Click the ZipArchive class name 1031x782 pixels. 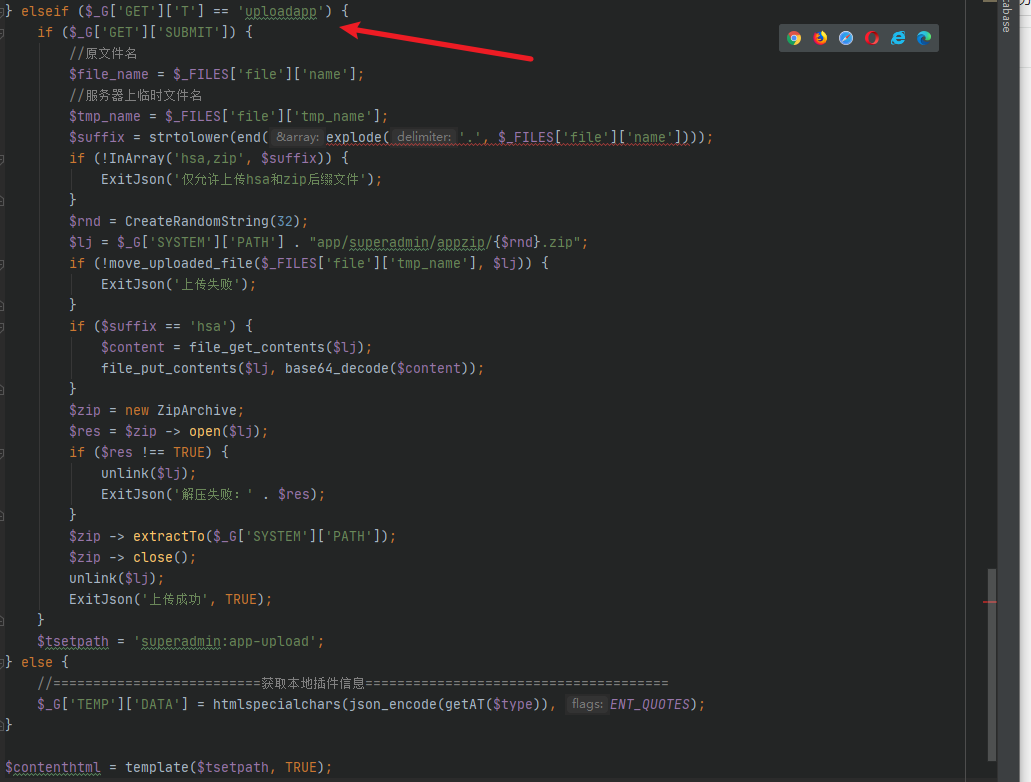(197, 410)
